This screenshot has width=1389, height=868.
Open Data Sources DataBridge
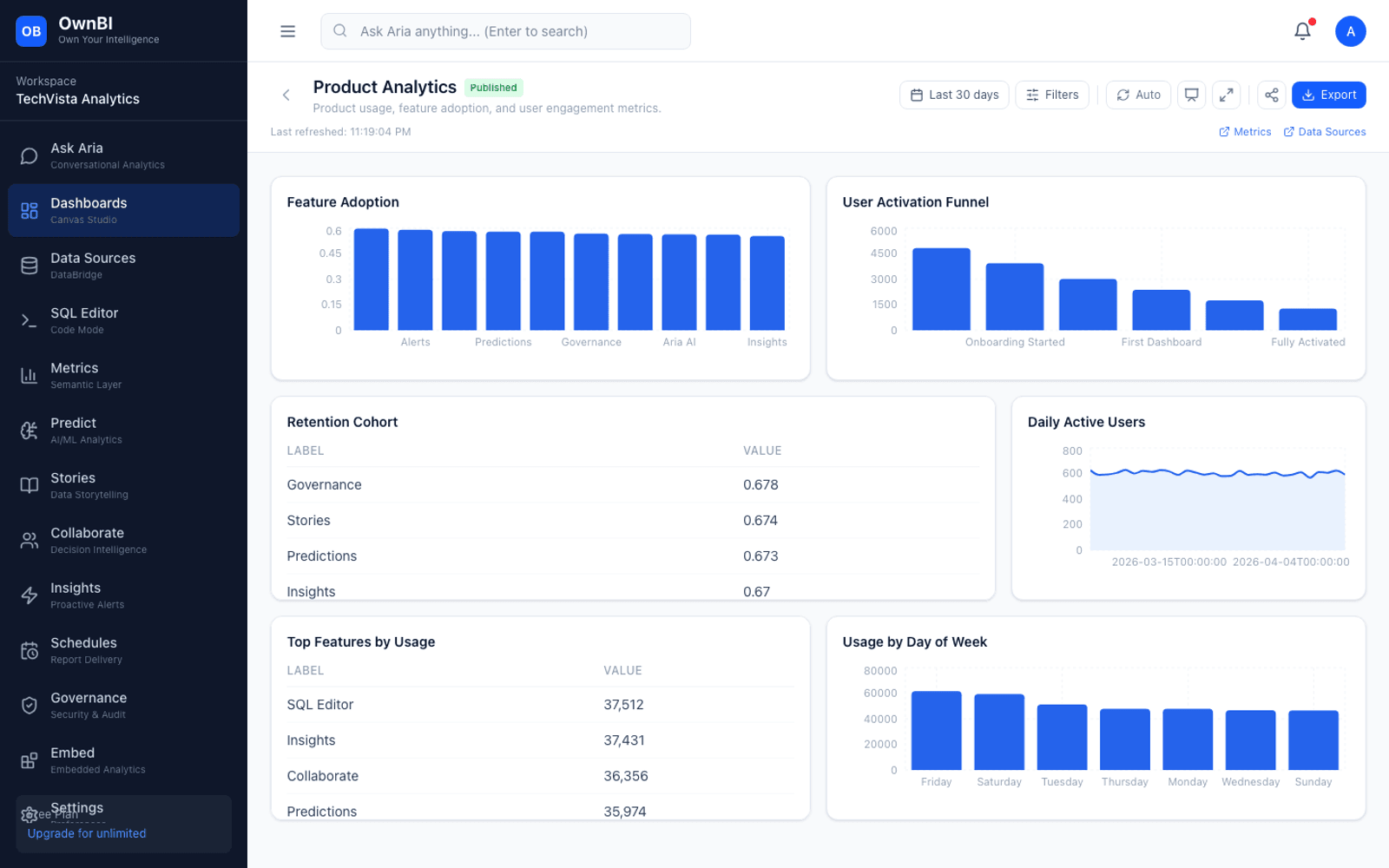pos(123,266)
